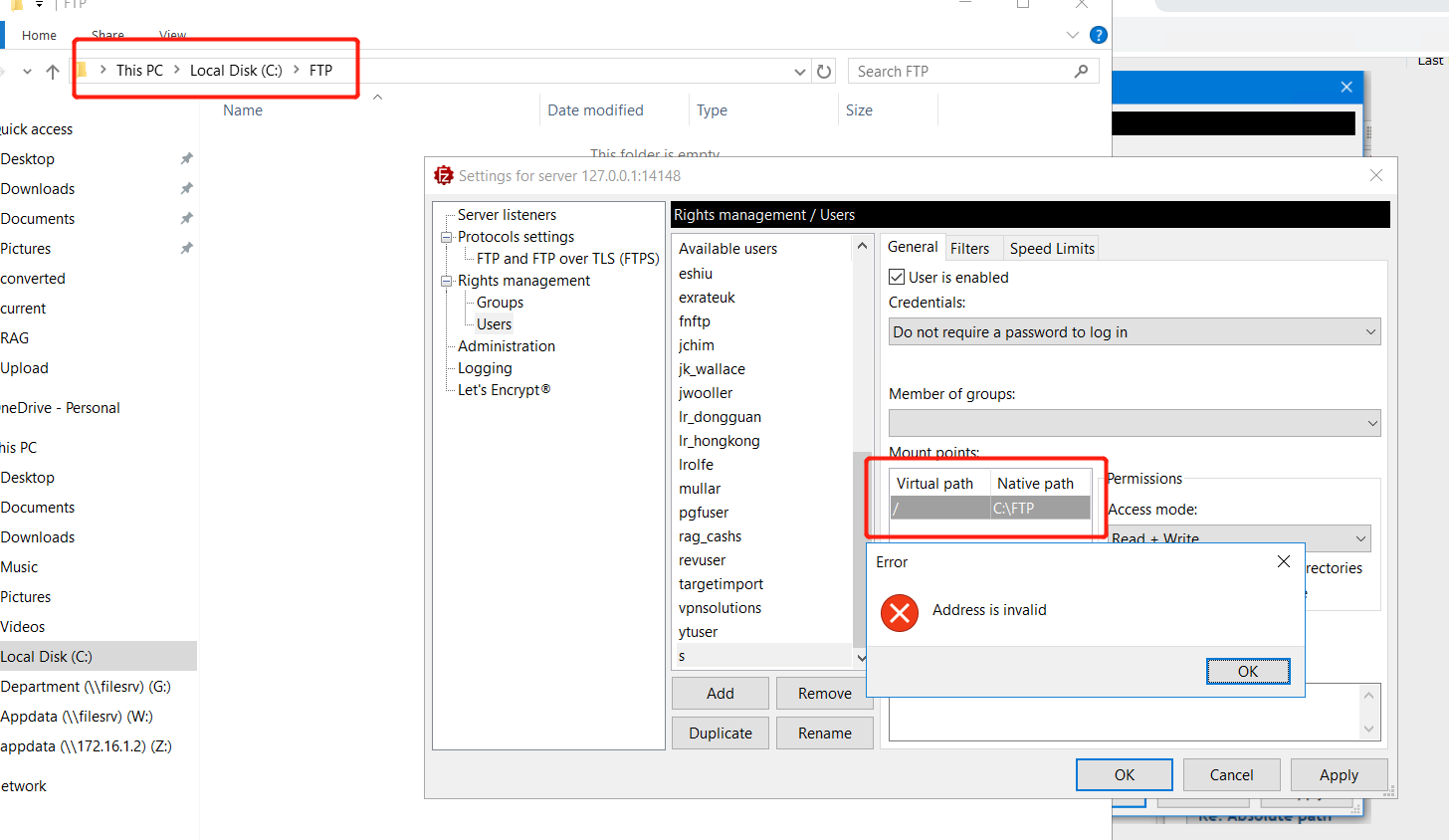Select Administration in settings tree
The height and width of the screenshot is (840, 1449).
point(507,346)
